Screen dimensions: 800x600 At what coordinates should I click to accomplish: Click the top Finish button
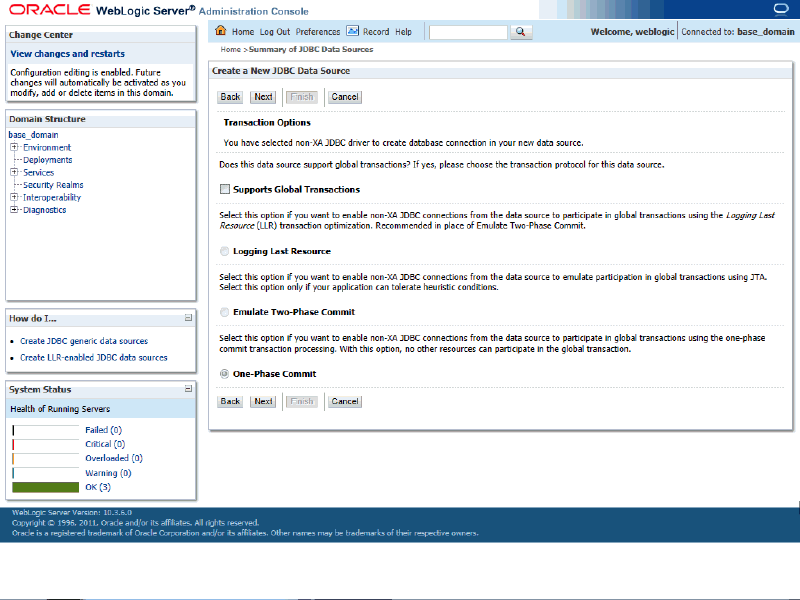(302, 97)
